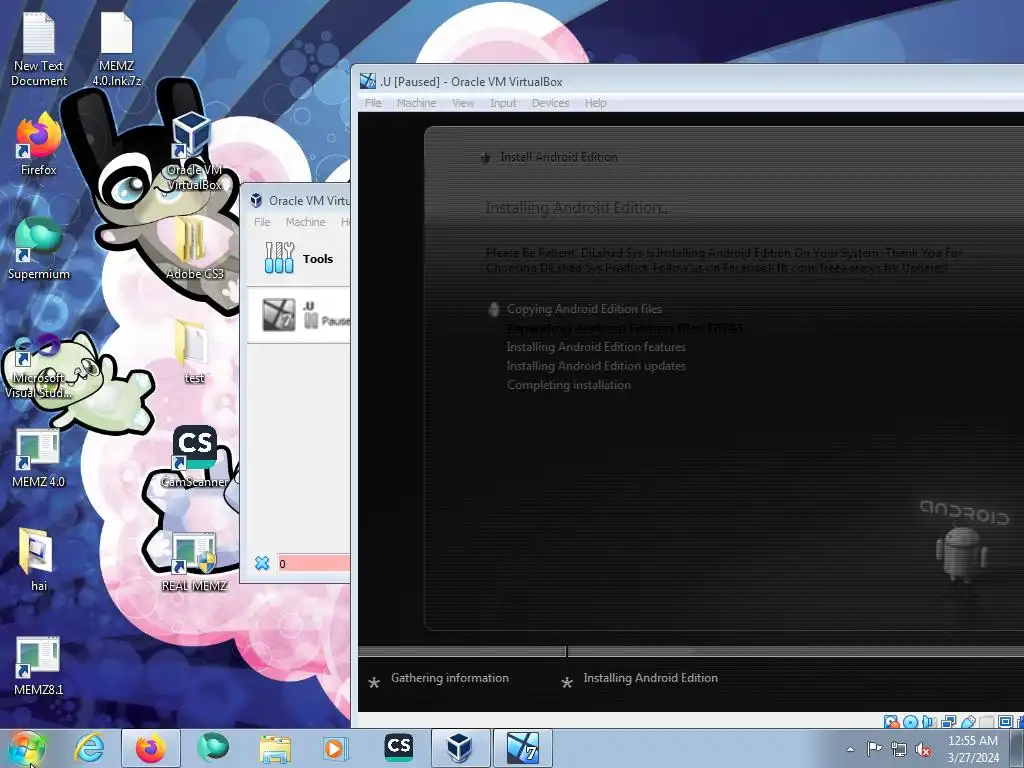The width and height of the screenshot is (1024, 768).
Task: Select the .U paused VM thumbnail
Action: (x=278, y=314)
